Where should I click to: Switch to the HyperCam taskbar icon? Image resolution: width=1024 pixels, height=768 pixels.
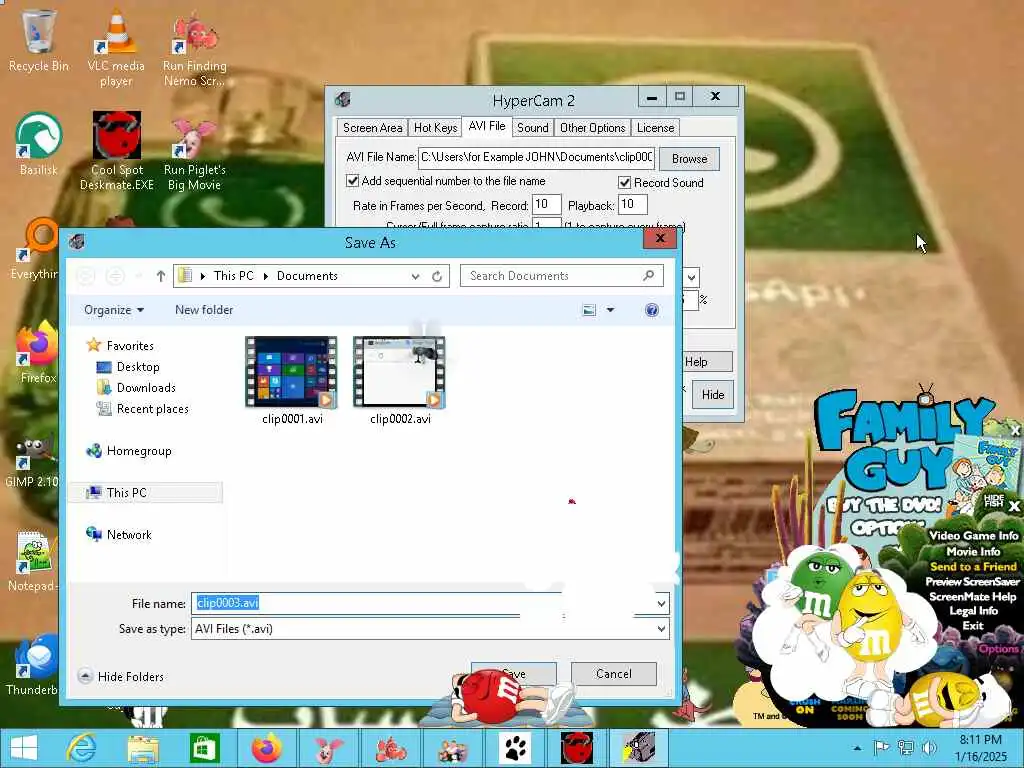pyautogui.click(x=639, y=748)
